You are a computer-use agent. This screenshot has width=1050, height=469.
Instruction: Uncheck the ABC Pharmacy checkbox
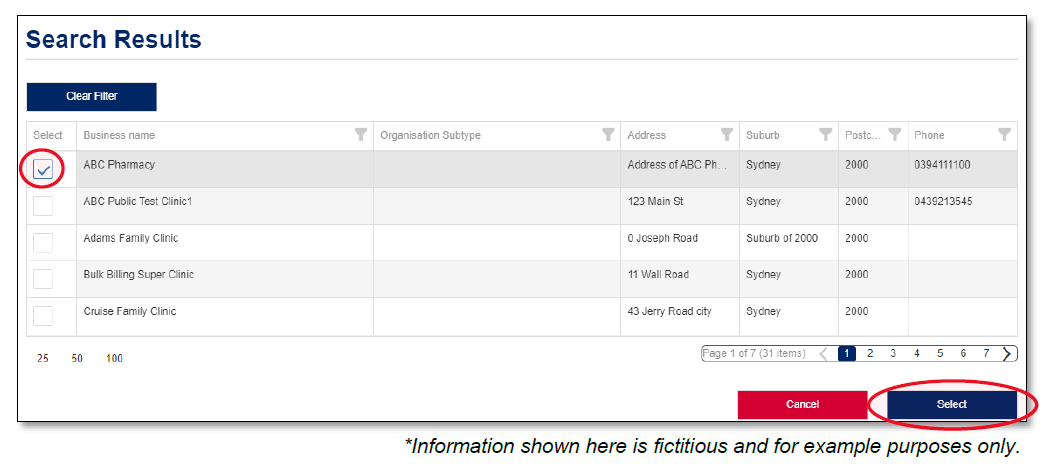pyautogui.click(x=43, y=170)
